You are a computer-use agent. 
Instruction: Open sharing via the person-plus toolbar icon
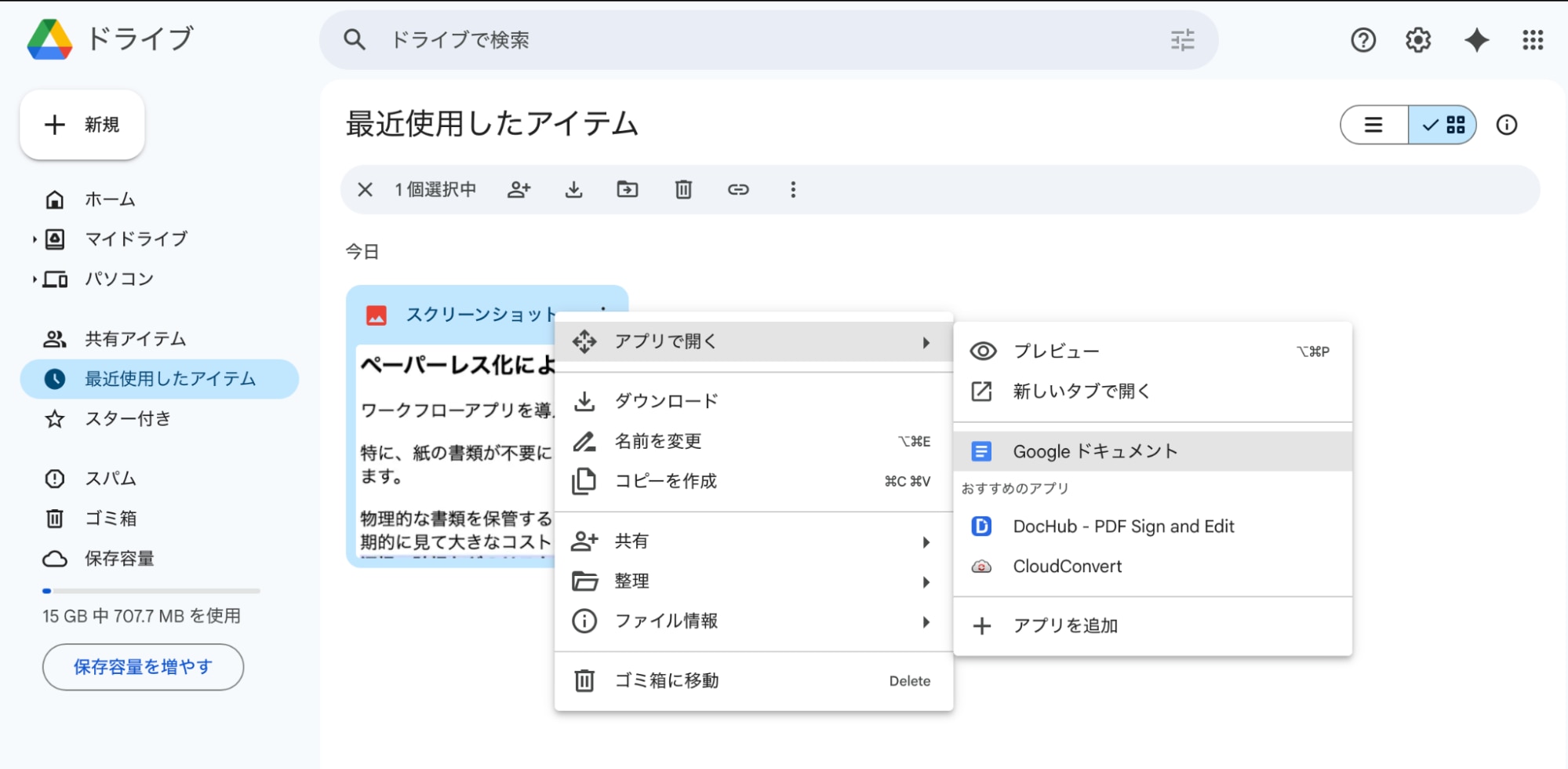pos(518,189)
